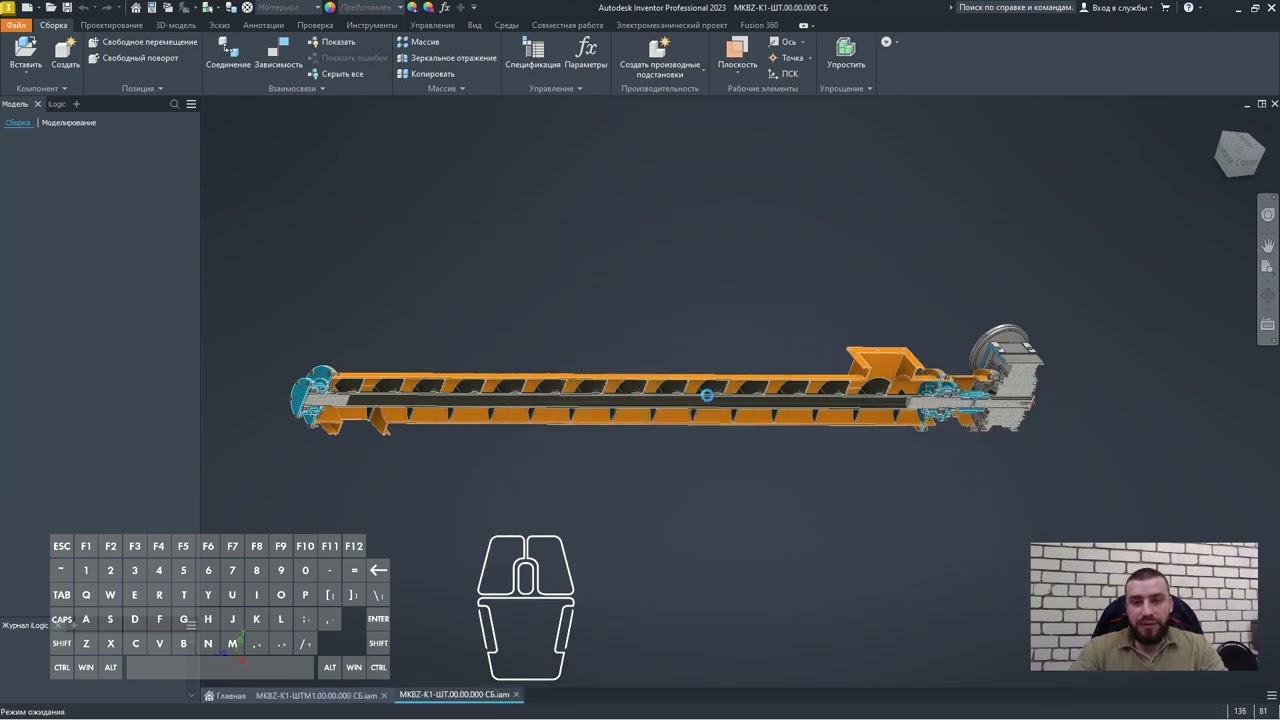The width and height of the screenshot is (1280, 720).
Task: Click the ПСК coordinate system tool
Action: 783,74
